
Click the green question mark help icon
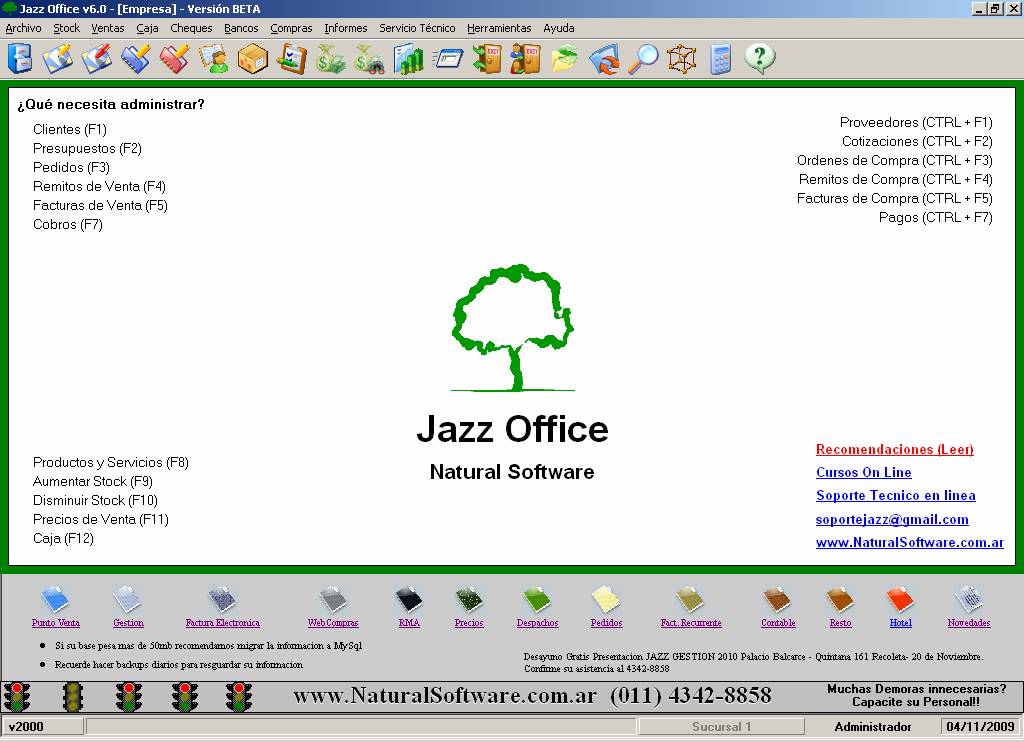pos(760,59)
